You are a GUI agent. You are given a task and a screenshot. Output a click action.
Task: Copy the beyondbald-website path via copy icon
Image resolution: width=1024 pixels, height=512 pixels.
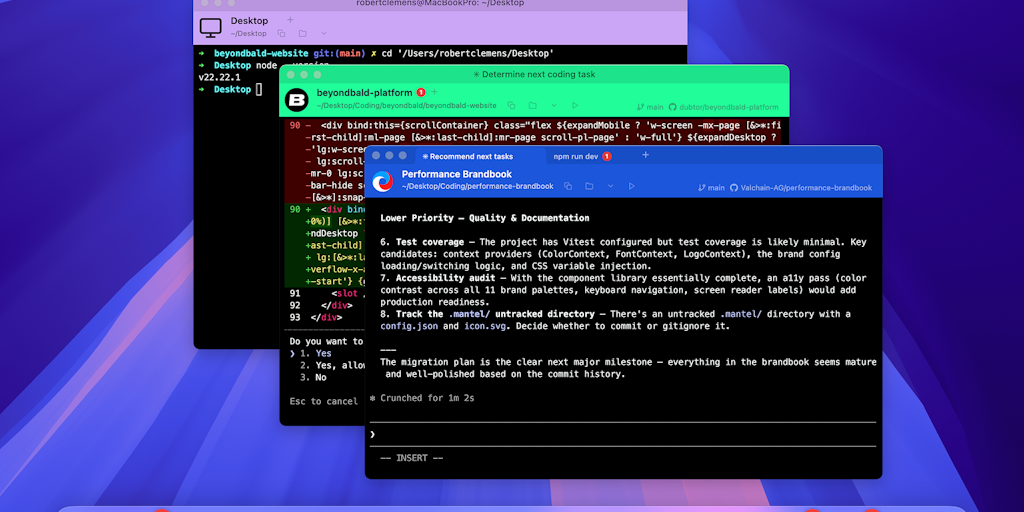click(x=511, y=105)
